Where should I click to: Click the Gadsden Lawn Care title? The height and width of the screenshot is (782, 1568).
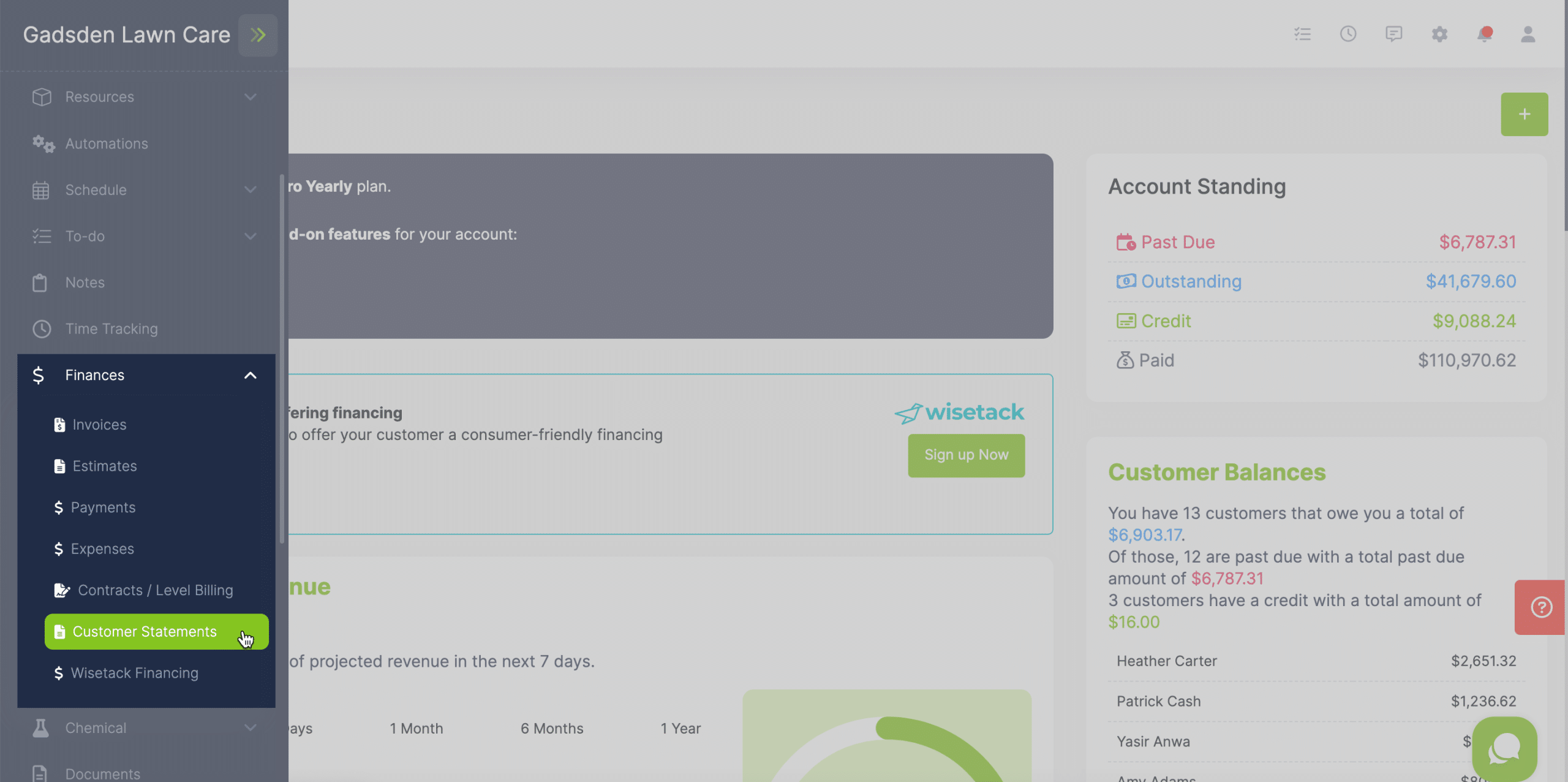[x=126, y=35]
